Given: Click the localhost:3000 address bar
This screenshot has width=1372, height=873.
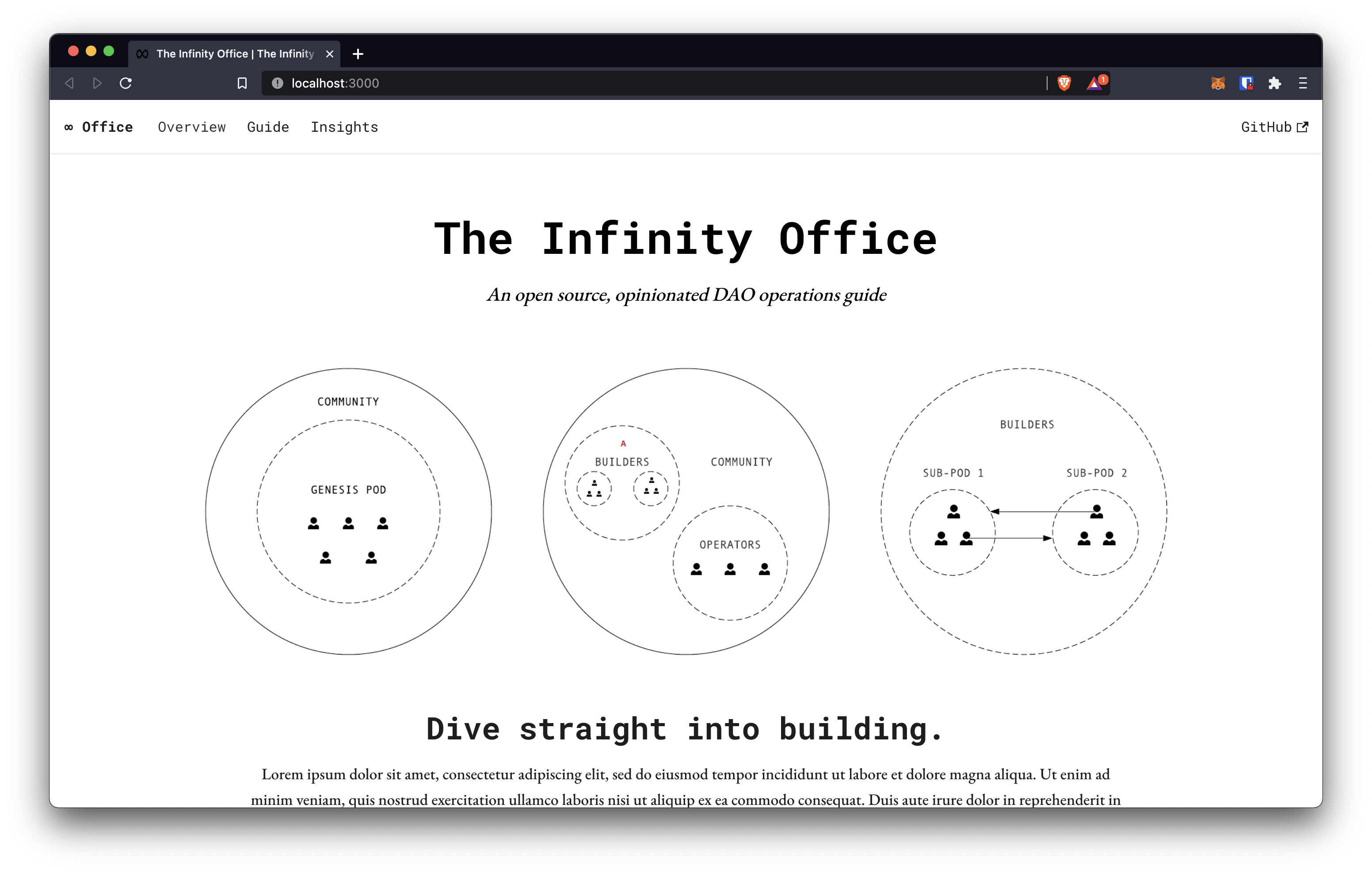Looking at the screenshot, I should click(x=627, y=83).
